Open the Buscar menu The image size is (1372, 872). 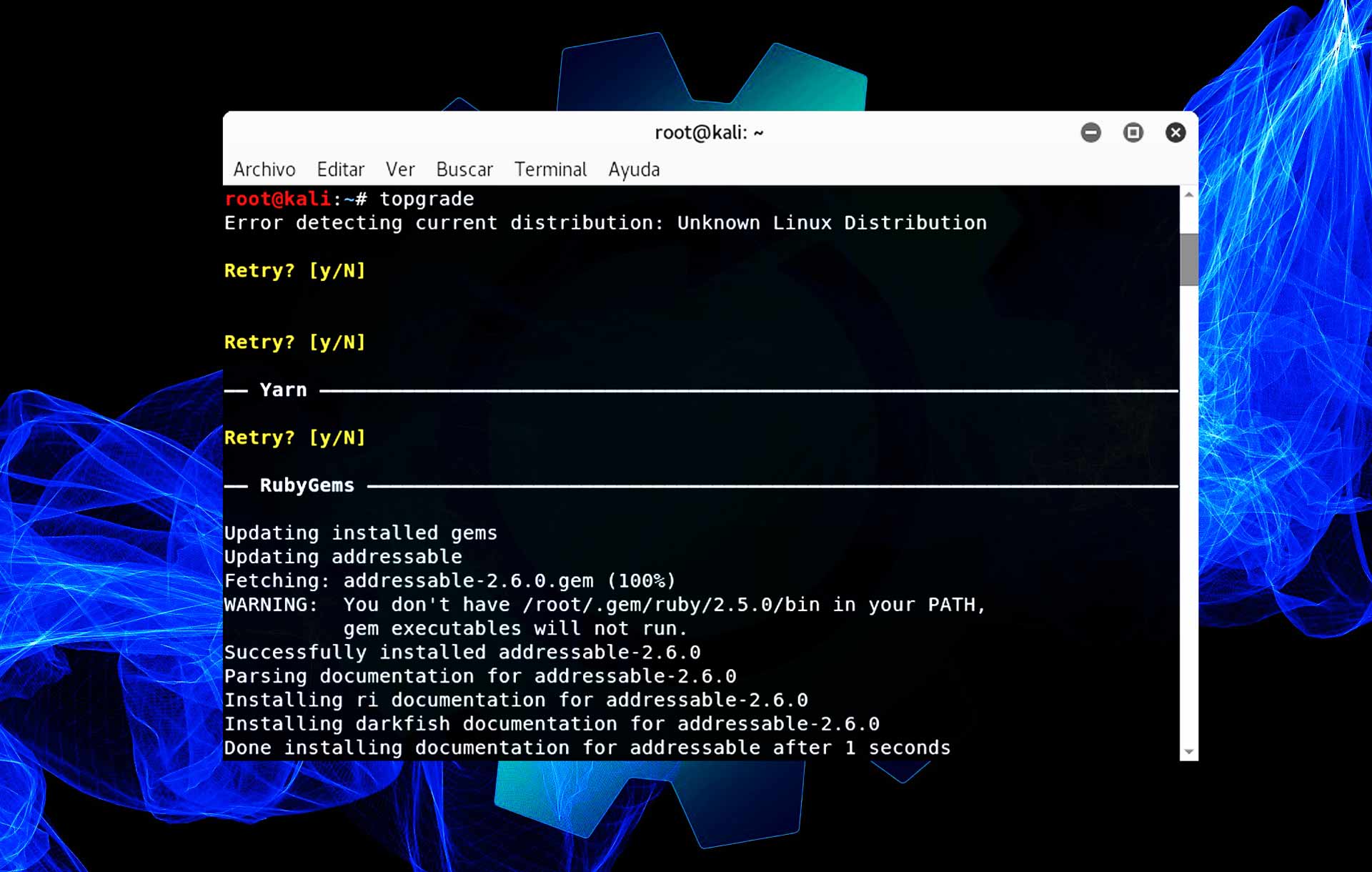point(464,169)
